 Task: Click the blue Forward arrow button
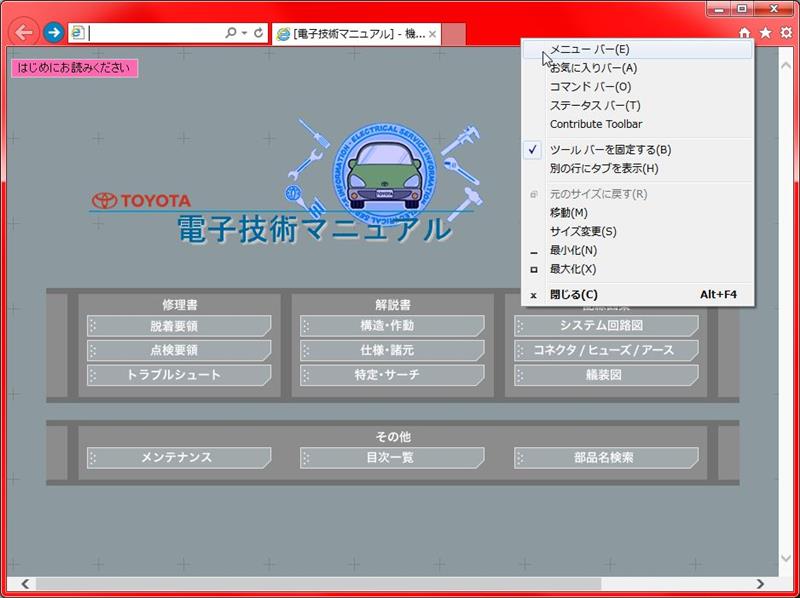click(x=53, y=33)
